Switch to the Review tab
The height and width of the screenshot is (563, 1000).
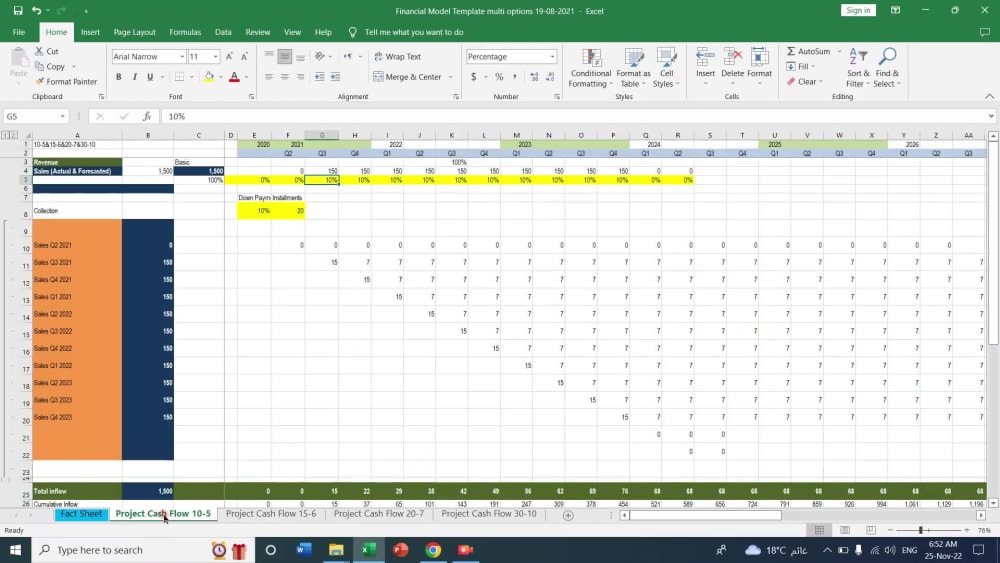[x=258, y=32]
